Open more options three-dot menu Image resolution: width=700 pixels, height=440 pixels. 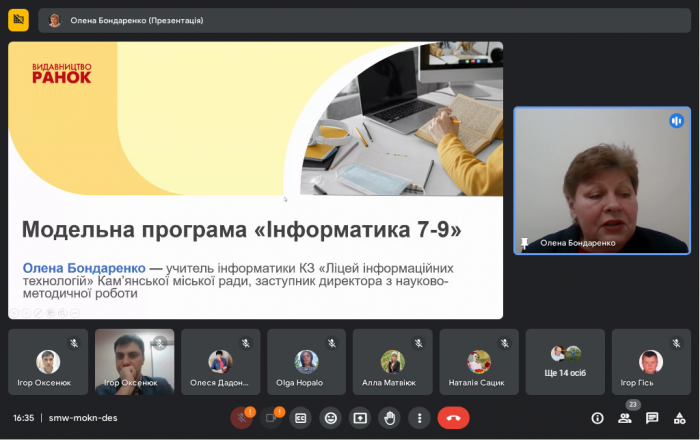click(420, 418)
